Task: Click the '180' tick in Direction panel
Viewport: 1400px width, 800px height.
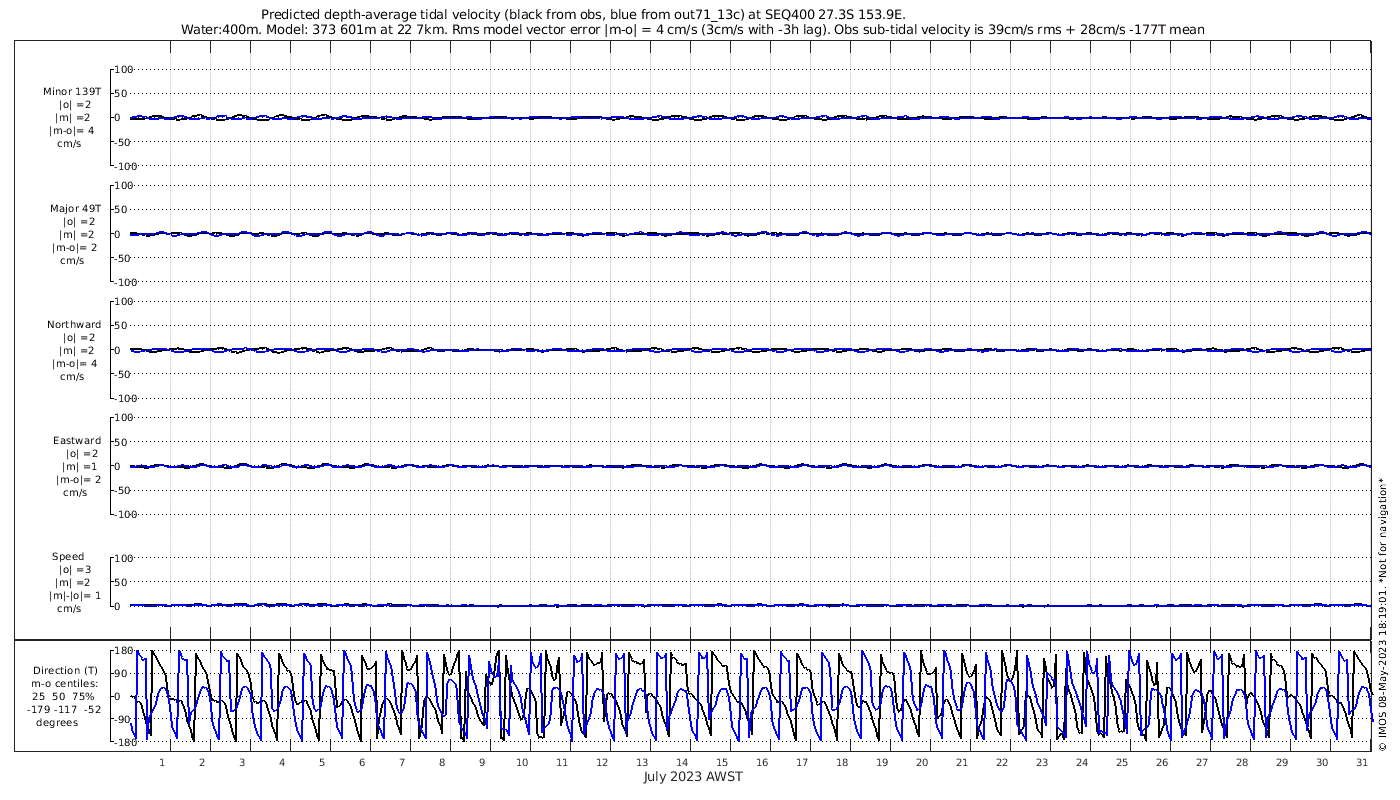Action: [x=123, y=651]
